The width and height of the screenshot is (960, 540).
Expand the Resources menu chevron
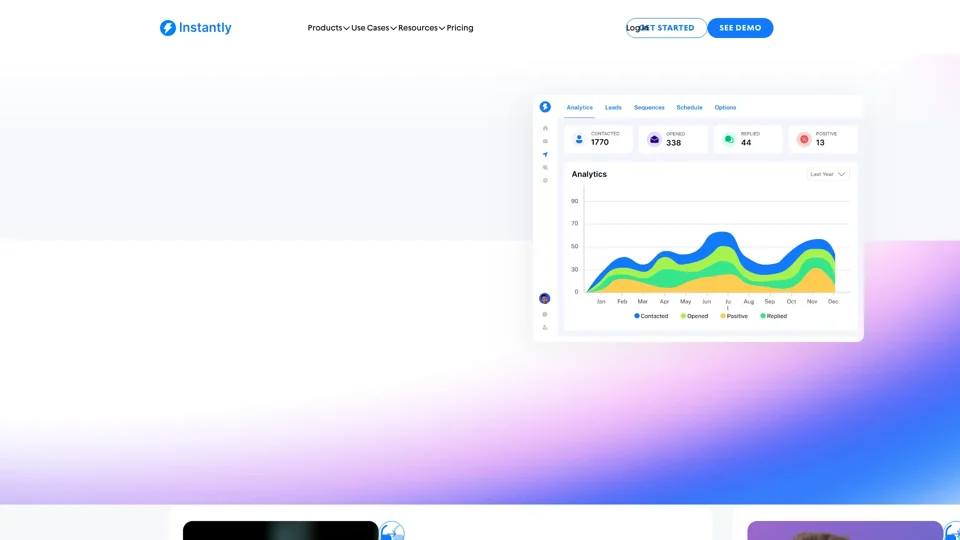point(441,28)
